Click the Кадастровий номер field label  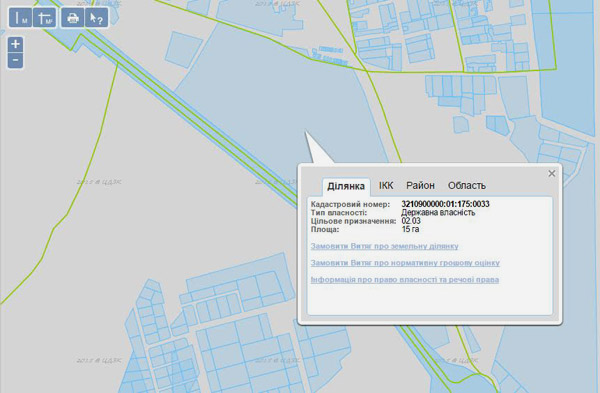click(x=350, y=204)
